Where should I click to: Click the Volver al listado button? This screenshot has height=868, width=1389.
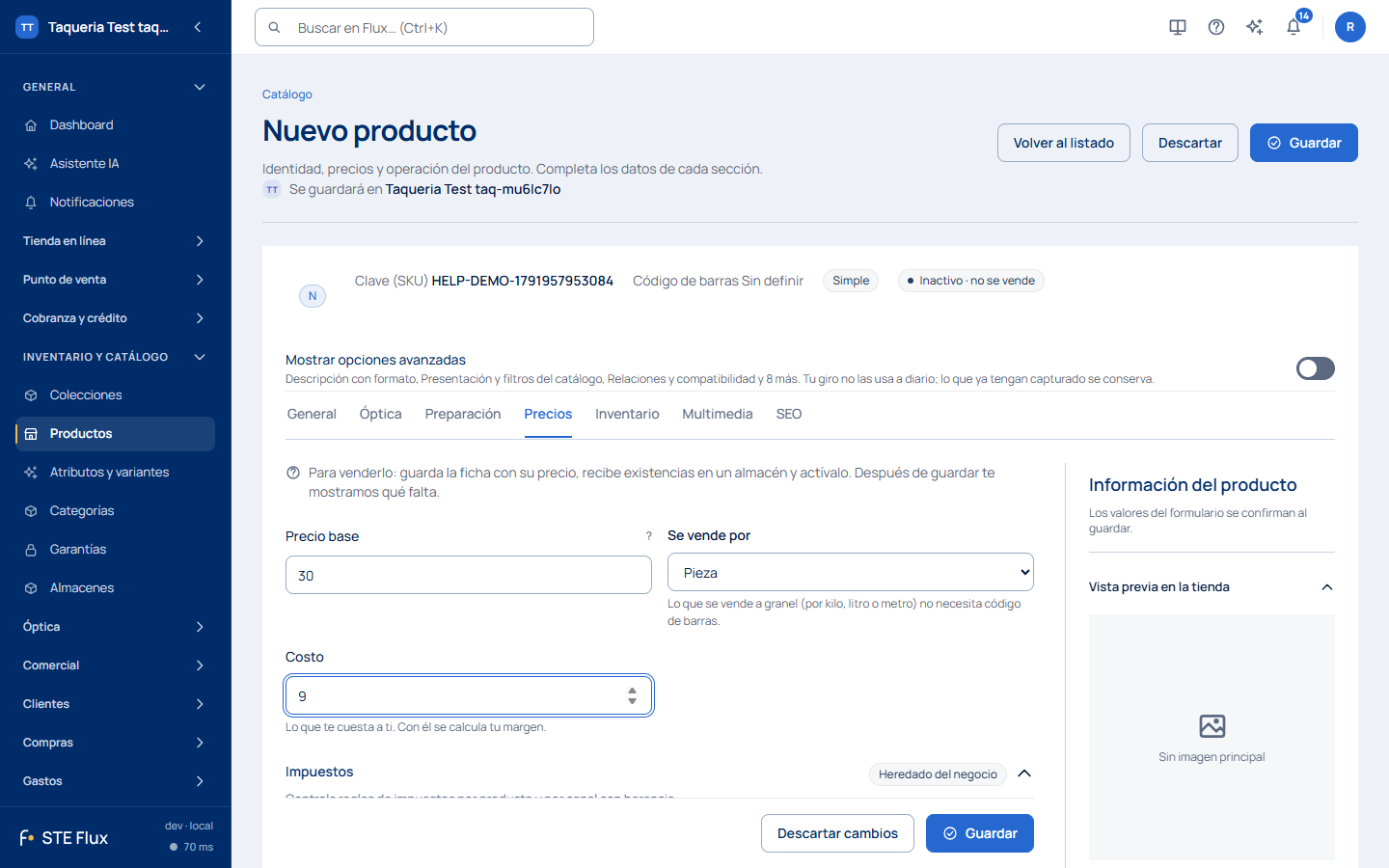coord(1064,143)
